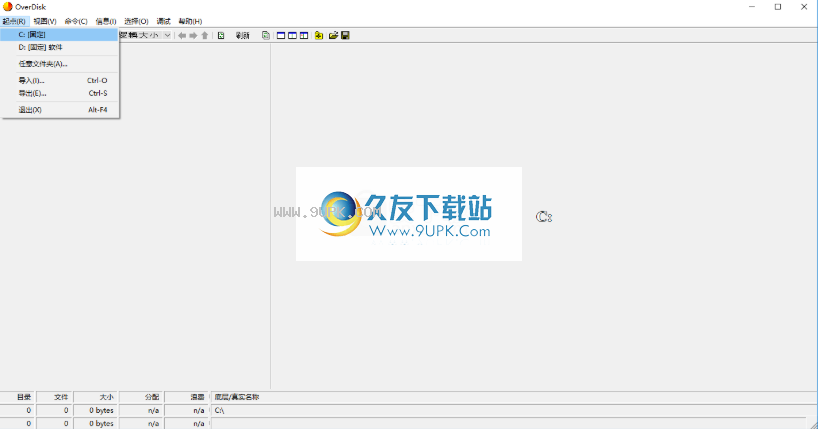819x429 pixels.
Task: Open the 起点(R) menu
Action: [14, 21]
